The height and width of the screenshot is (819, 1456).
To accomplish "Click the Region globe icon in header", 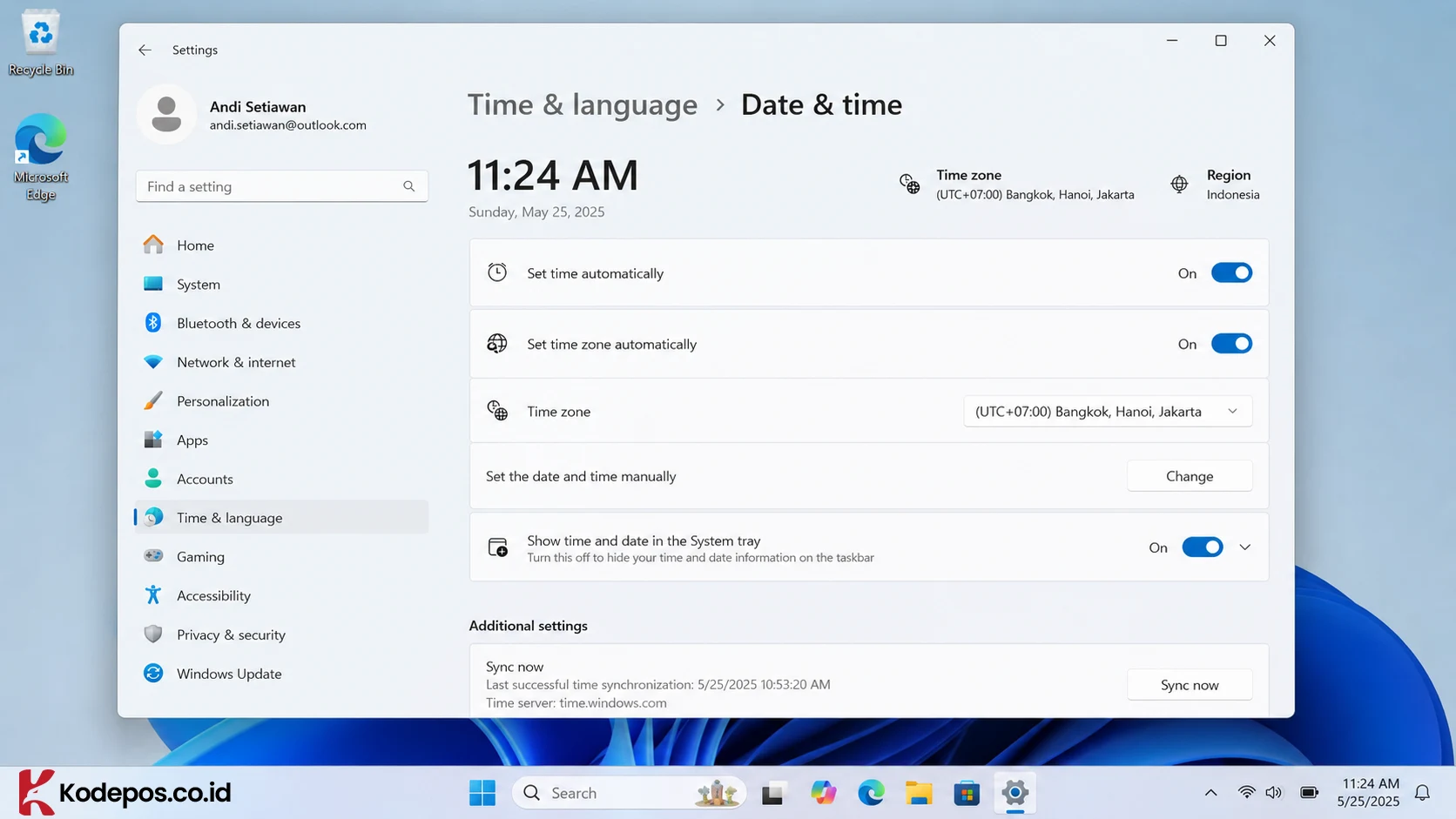I will [1179, 184].
